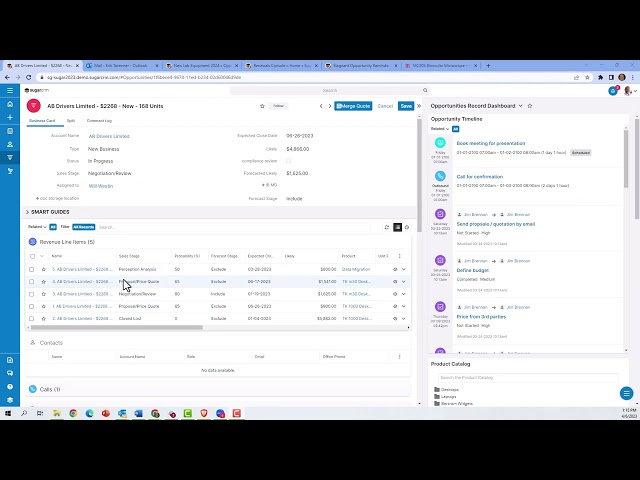Toggle the compliance review checkbox
The height and width of the screenshot is (480, 640).
pos(289,161)
